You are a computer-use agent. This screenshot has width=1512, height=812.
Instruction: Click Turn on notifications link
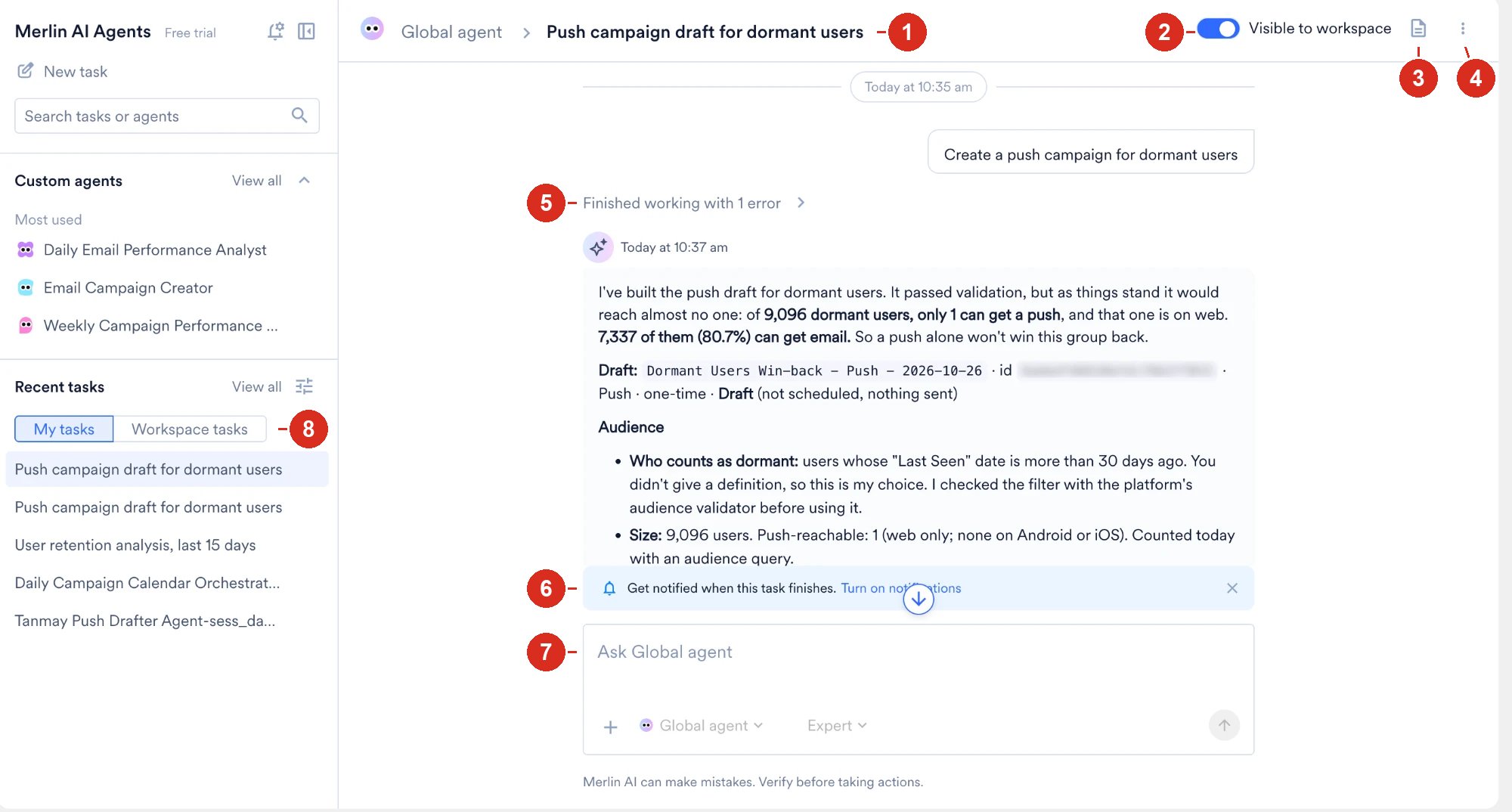900,588
